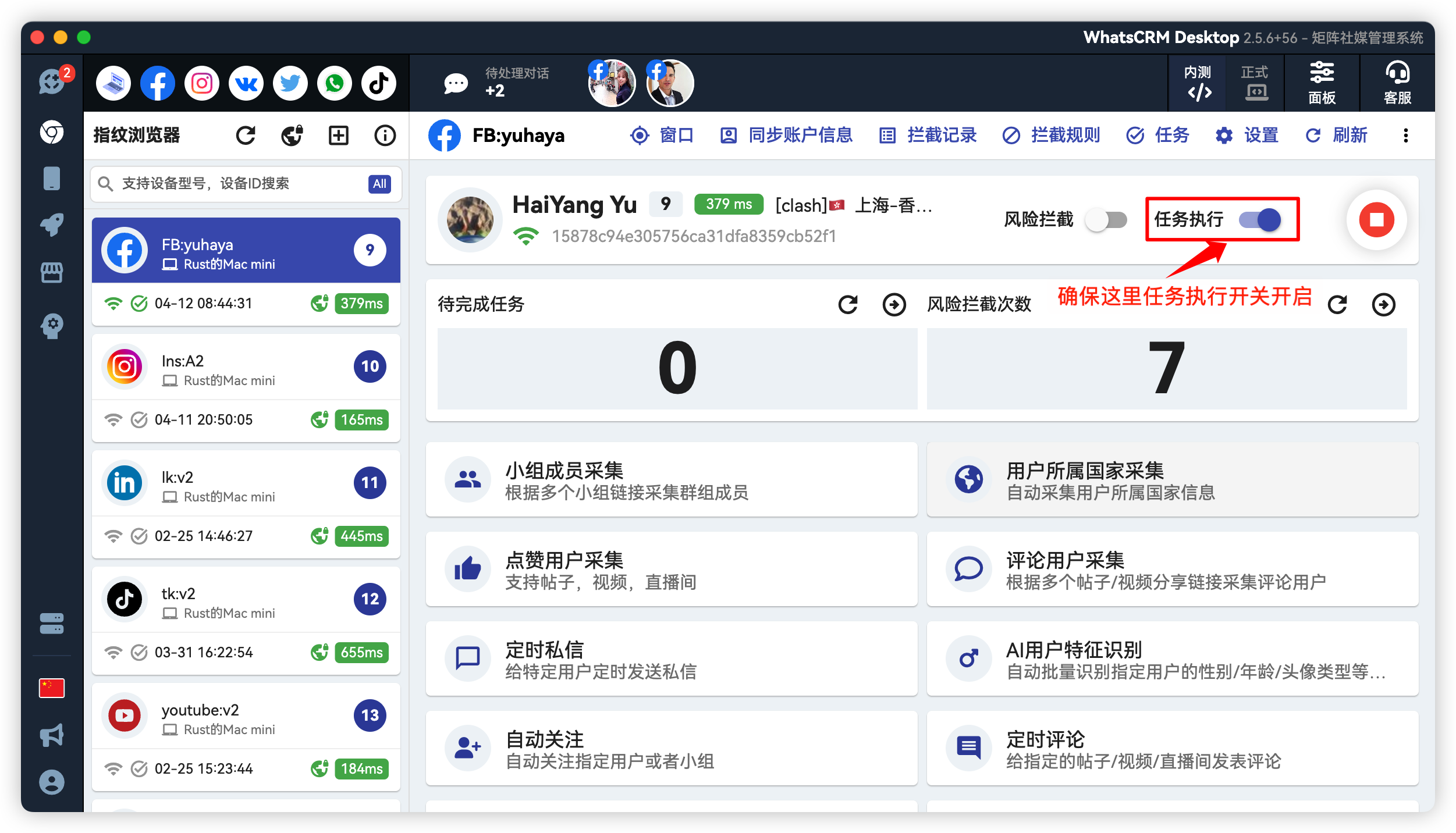The height and width of the screenshot is (833, 1456).
Task: Open the 窗口 tab
Action: click(662, 136)
